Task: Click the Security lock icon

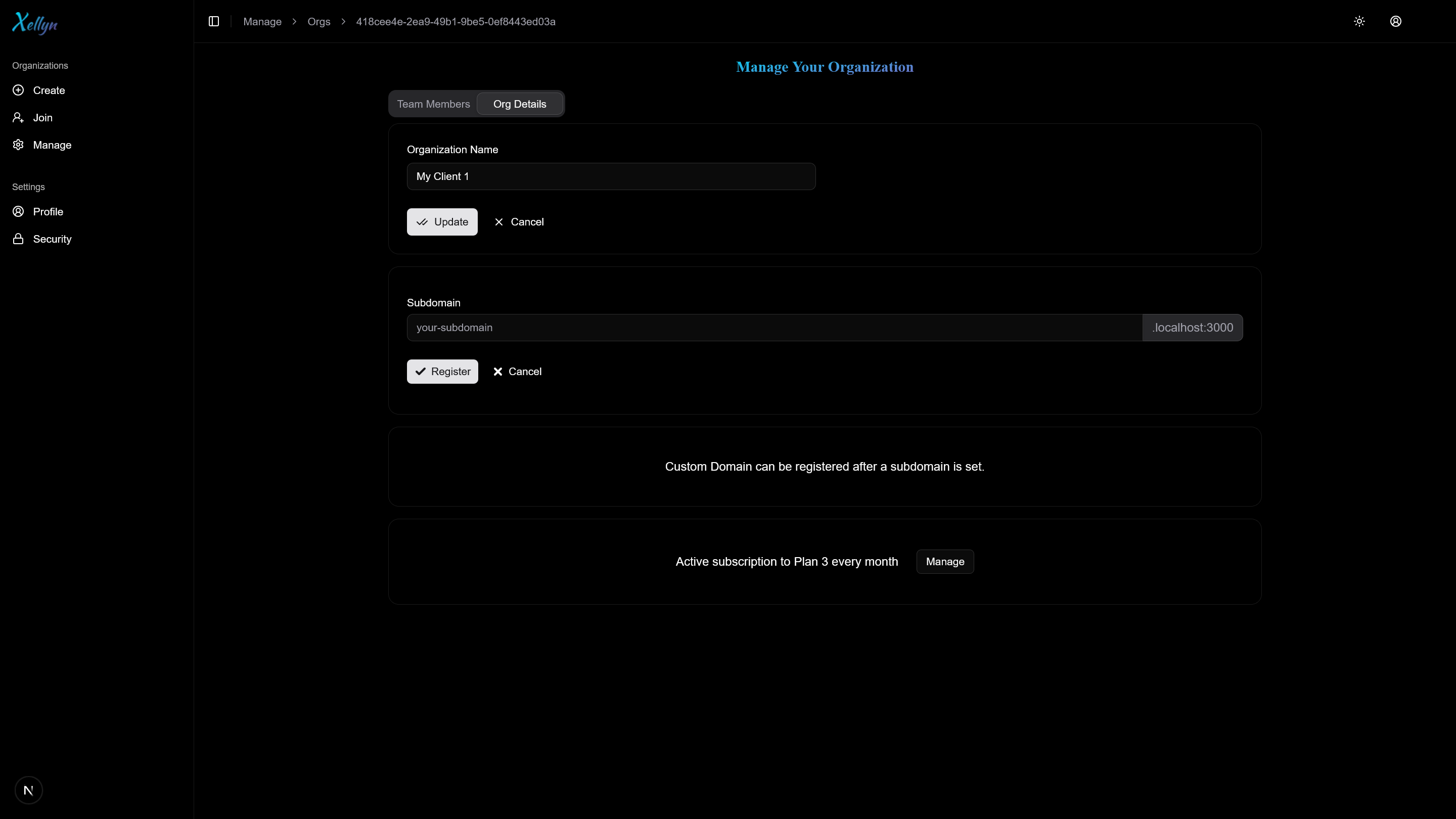Action: tap(18, 239)
